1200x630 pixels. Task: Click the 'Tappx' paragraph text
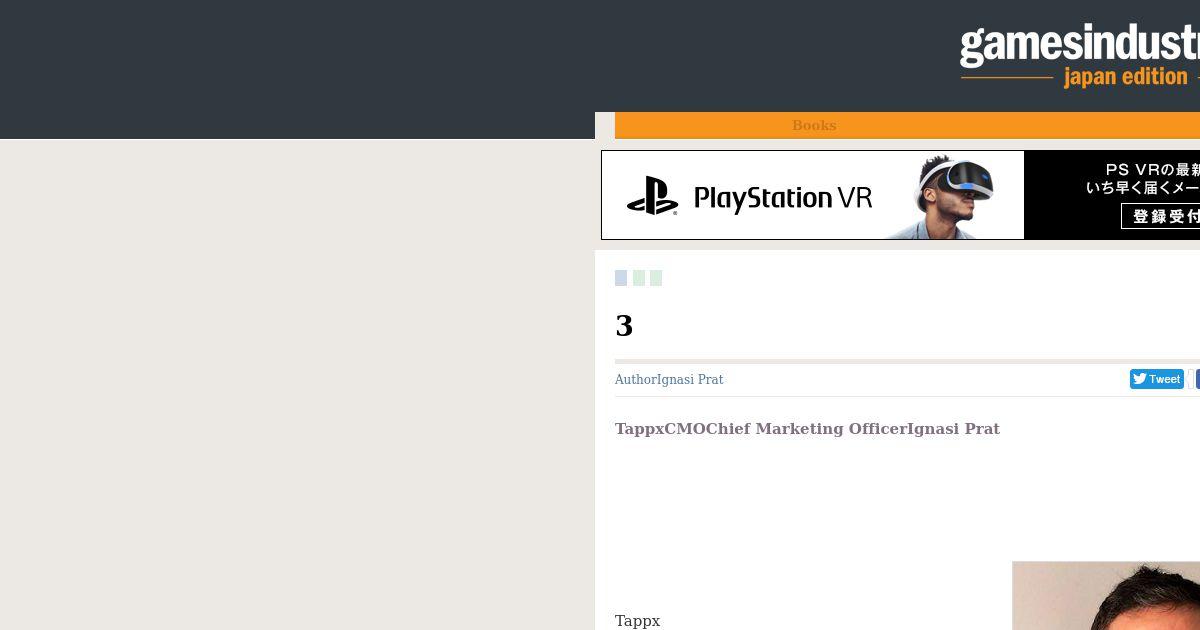pos(637,621)
